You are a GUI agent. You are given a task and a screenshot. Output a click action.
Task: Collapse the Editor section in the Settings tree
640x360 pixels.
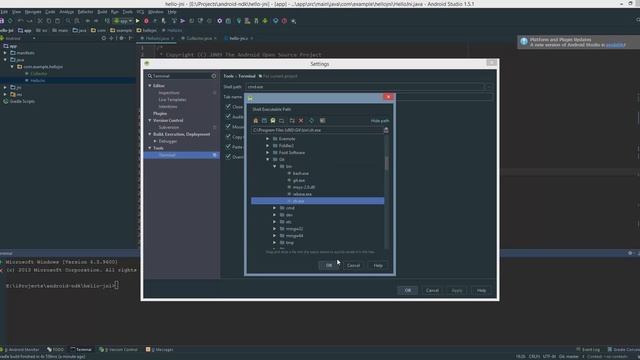pos(150,86)
